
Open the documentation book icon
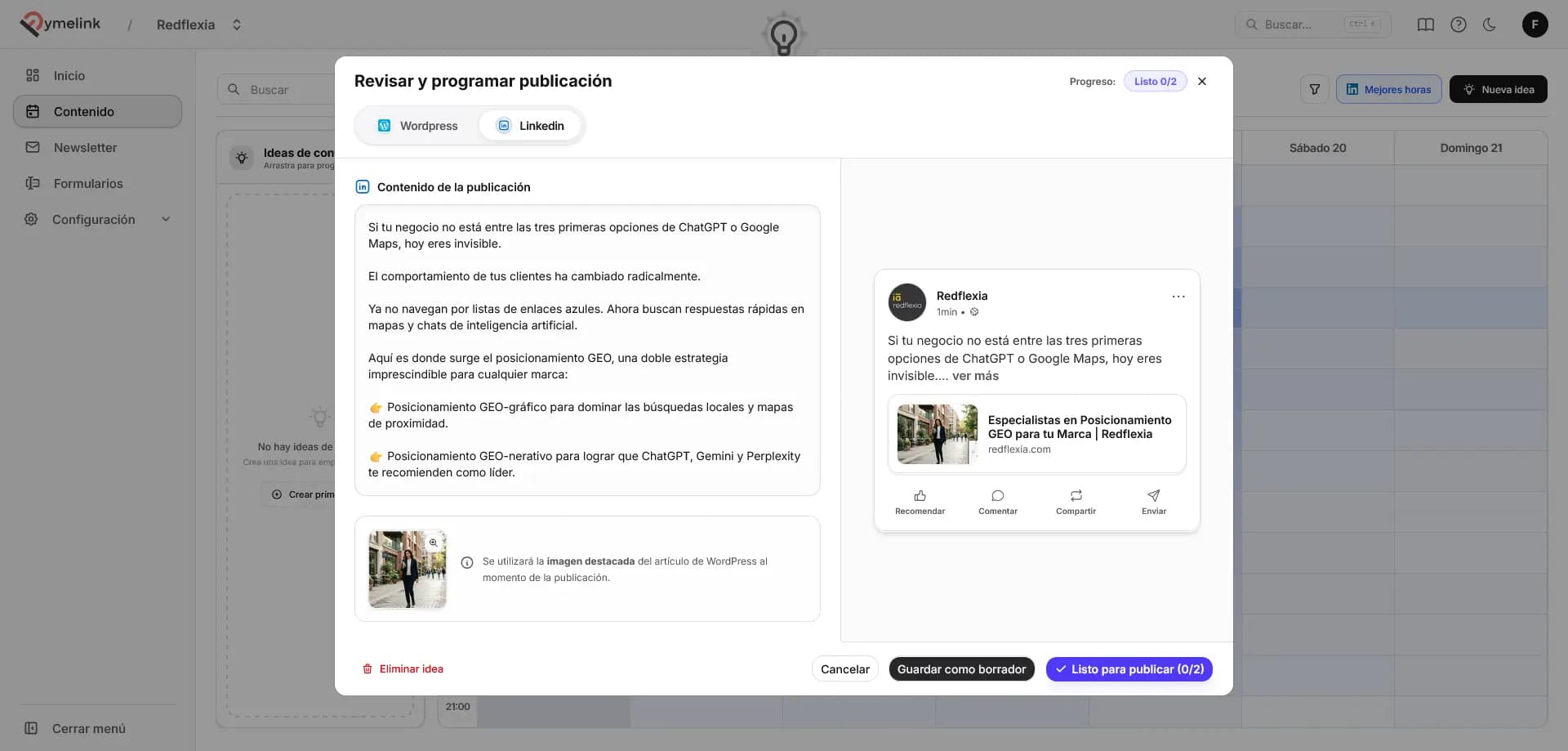pyautogui.click(x=1425, y=25)
